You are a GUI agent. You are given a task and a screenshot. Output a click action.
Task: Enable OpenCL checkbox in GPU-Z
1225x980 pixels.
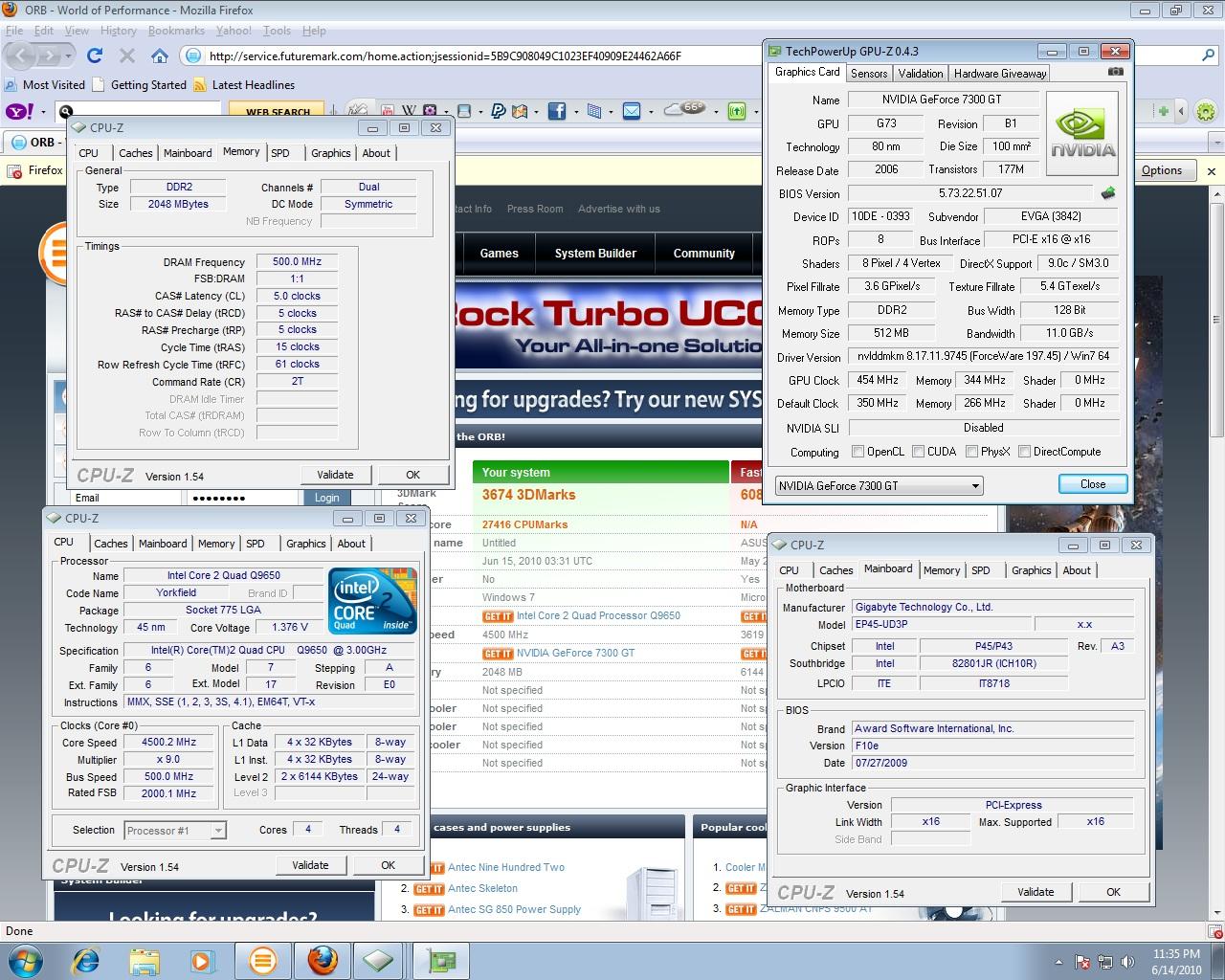point(857,452)
